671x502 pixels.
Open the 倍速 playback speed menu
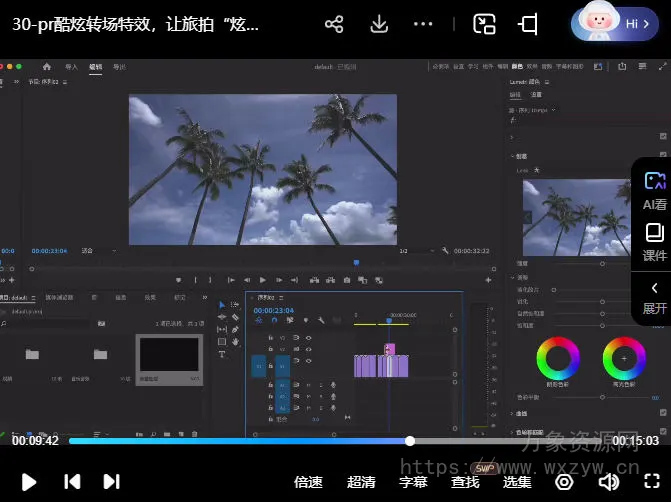tap(308, 482)
